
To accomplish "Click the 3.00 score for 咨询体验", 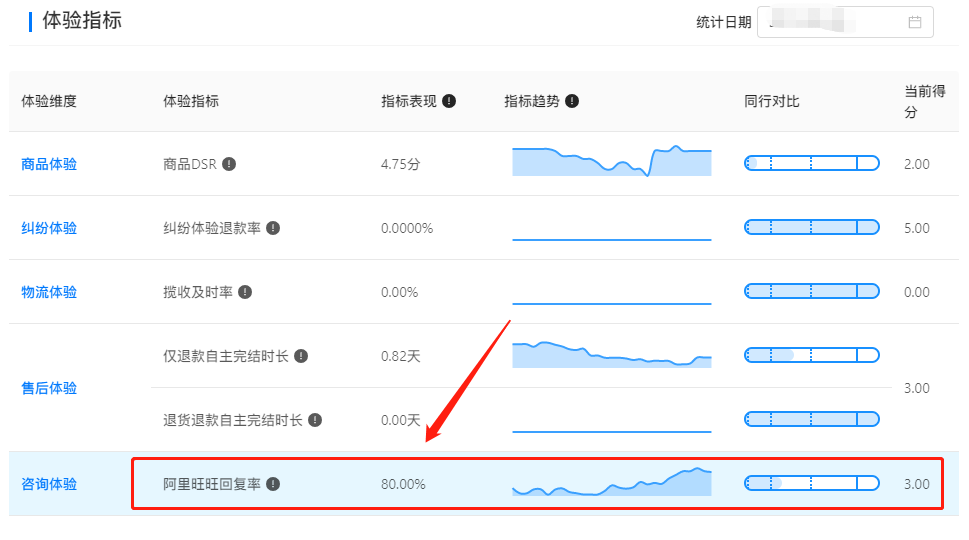I will [x=916, y=484].
